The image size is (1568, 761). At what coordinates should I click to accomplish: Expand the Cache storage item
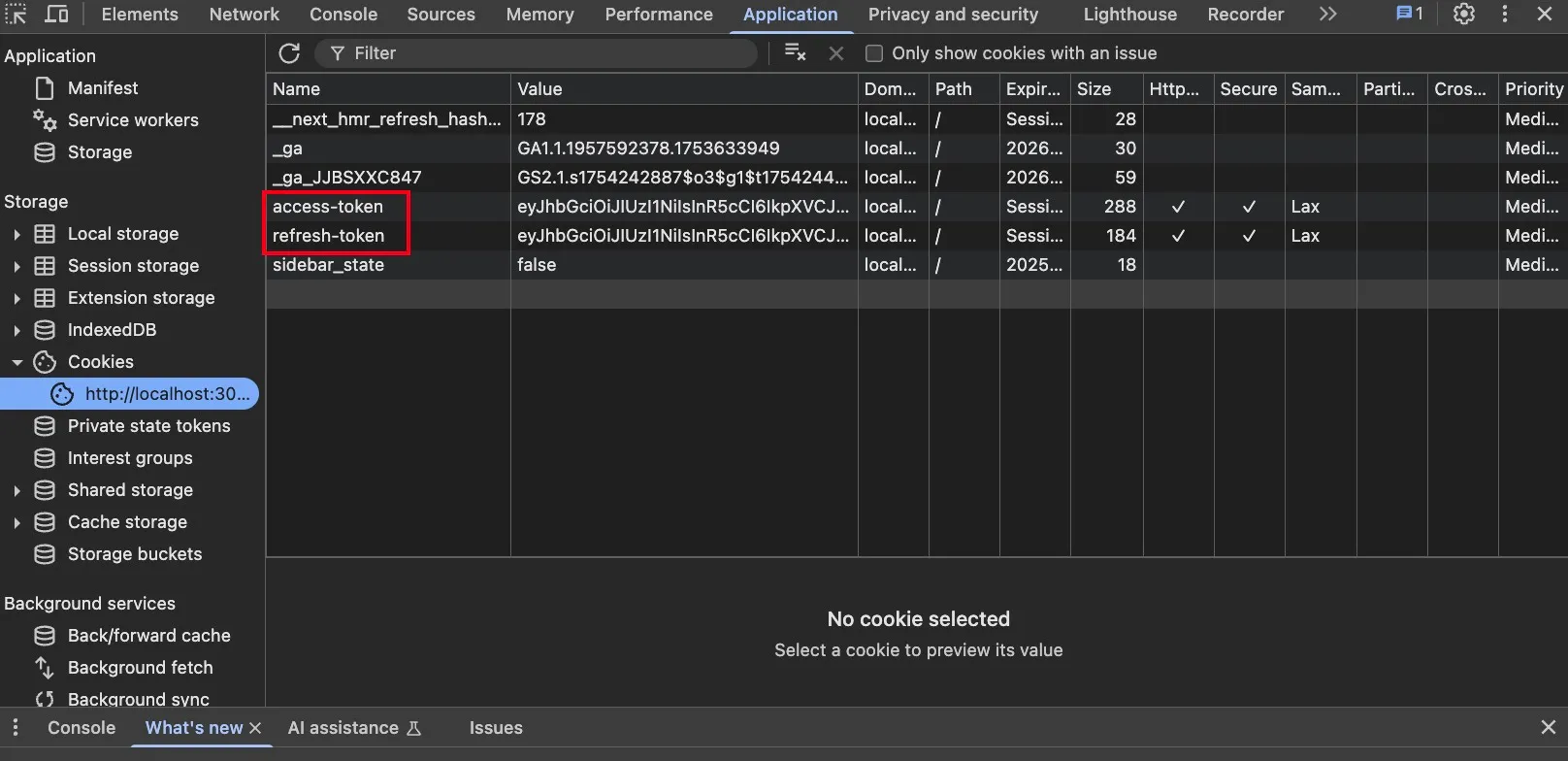pyautogui.click(x=16, y=522)
